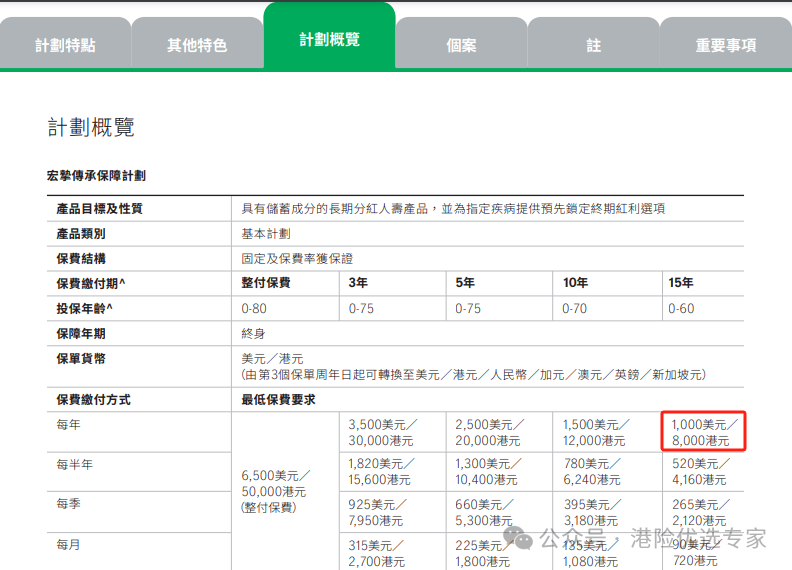Click the 1,500美元／12,000港元 cell
Viewport: 792px width, 570px height.
[596, 433]
